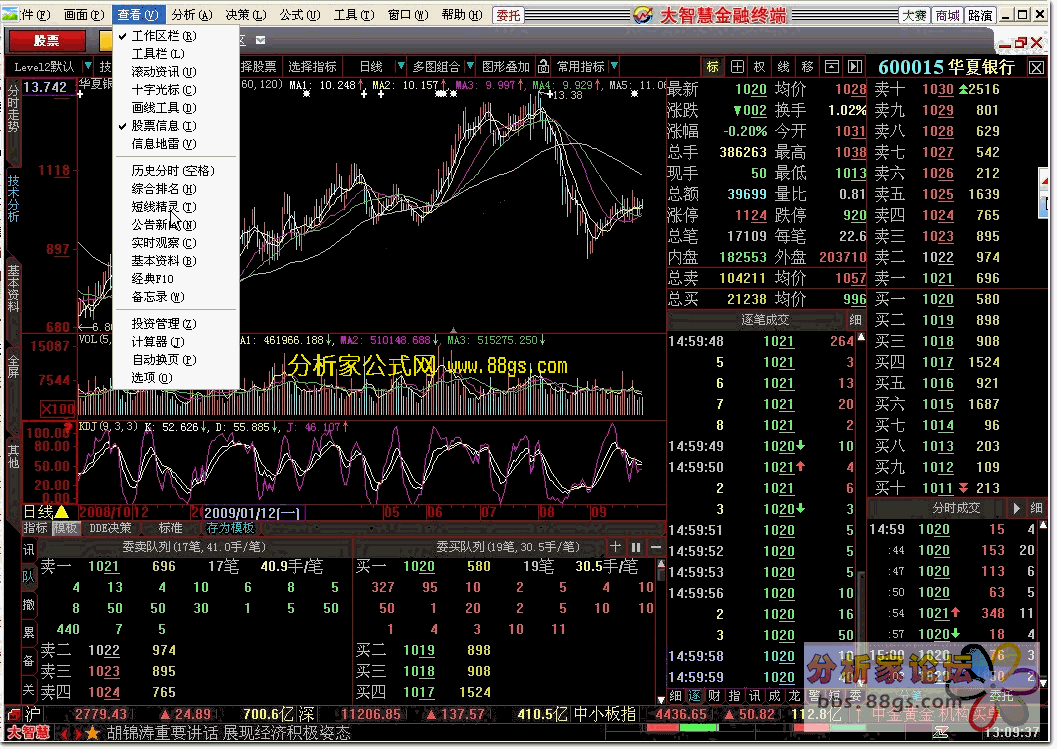
Task: Click the 移 move chart icon
Action: coord(808,67)
